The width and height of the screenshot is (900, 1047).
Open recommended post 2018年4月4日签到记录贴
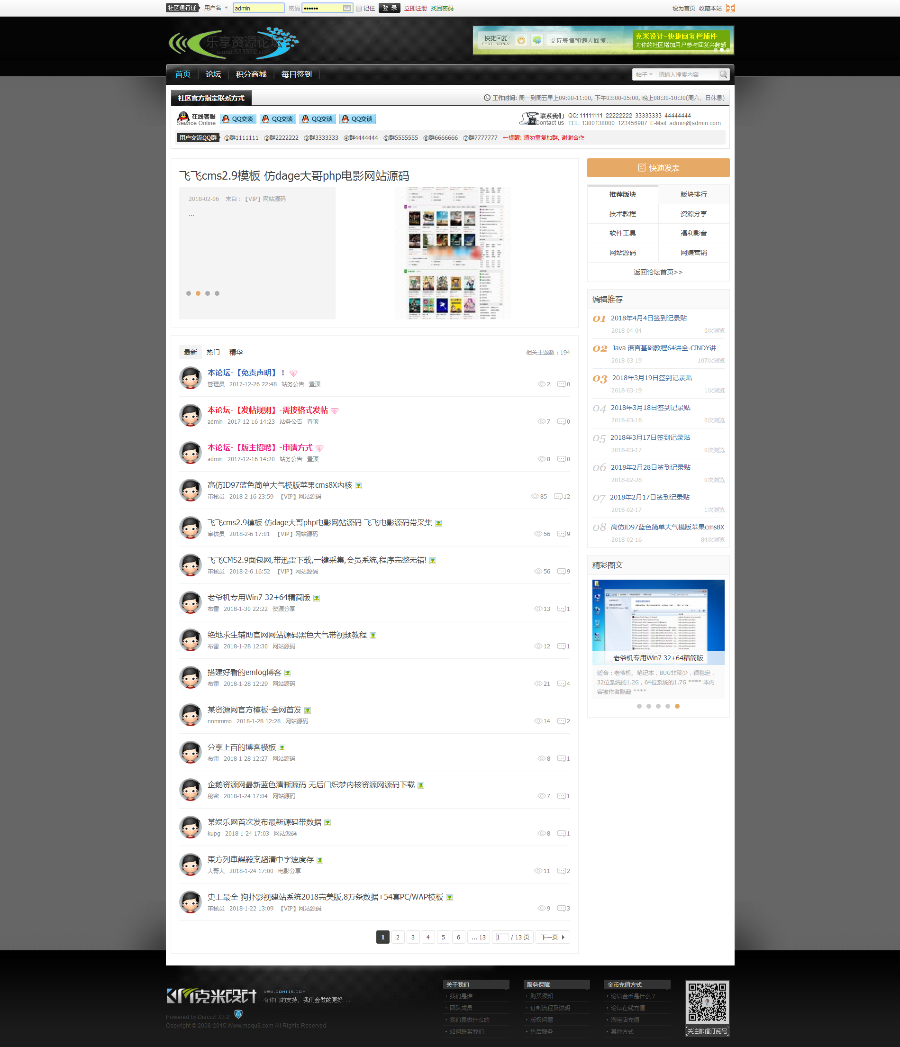[x=648, y=318]
